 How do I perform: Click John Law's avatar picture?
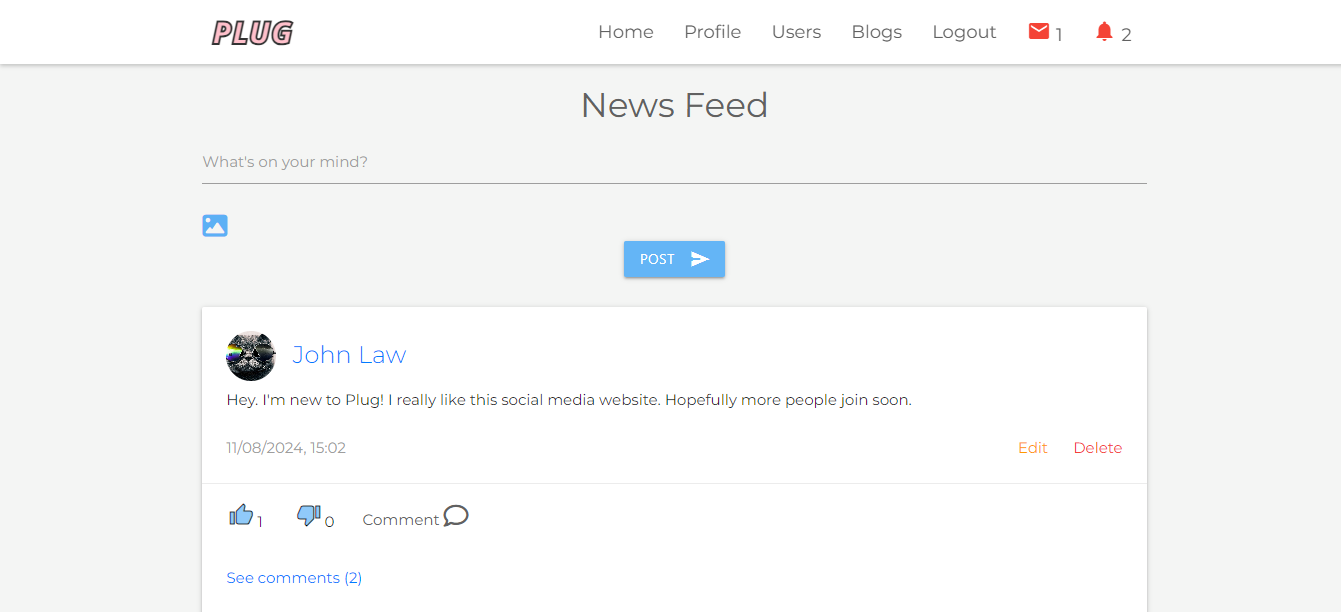(251, 356)
